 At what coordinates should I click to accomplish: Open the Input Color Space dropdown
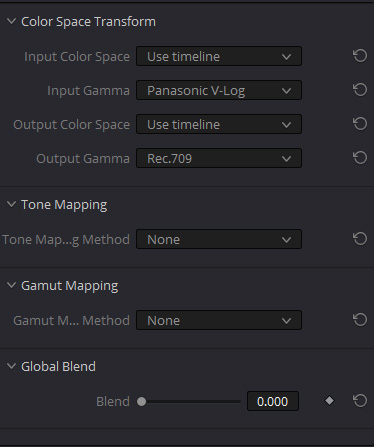click(219, 56)
